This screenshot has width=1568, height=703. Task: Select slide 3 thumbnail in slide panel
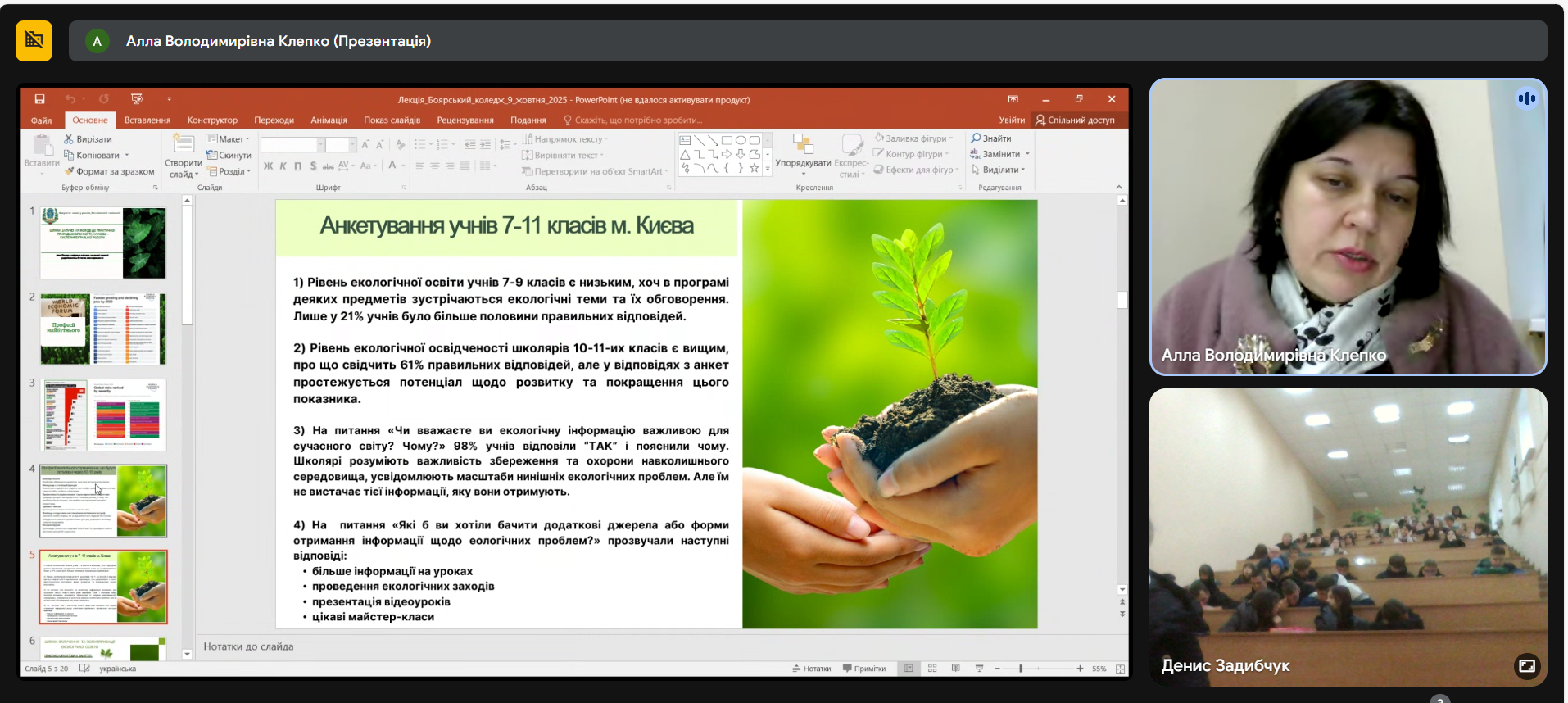coord(103,415)
